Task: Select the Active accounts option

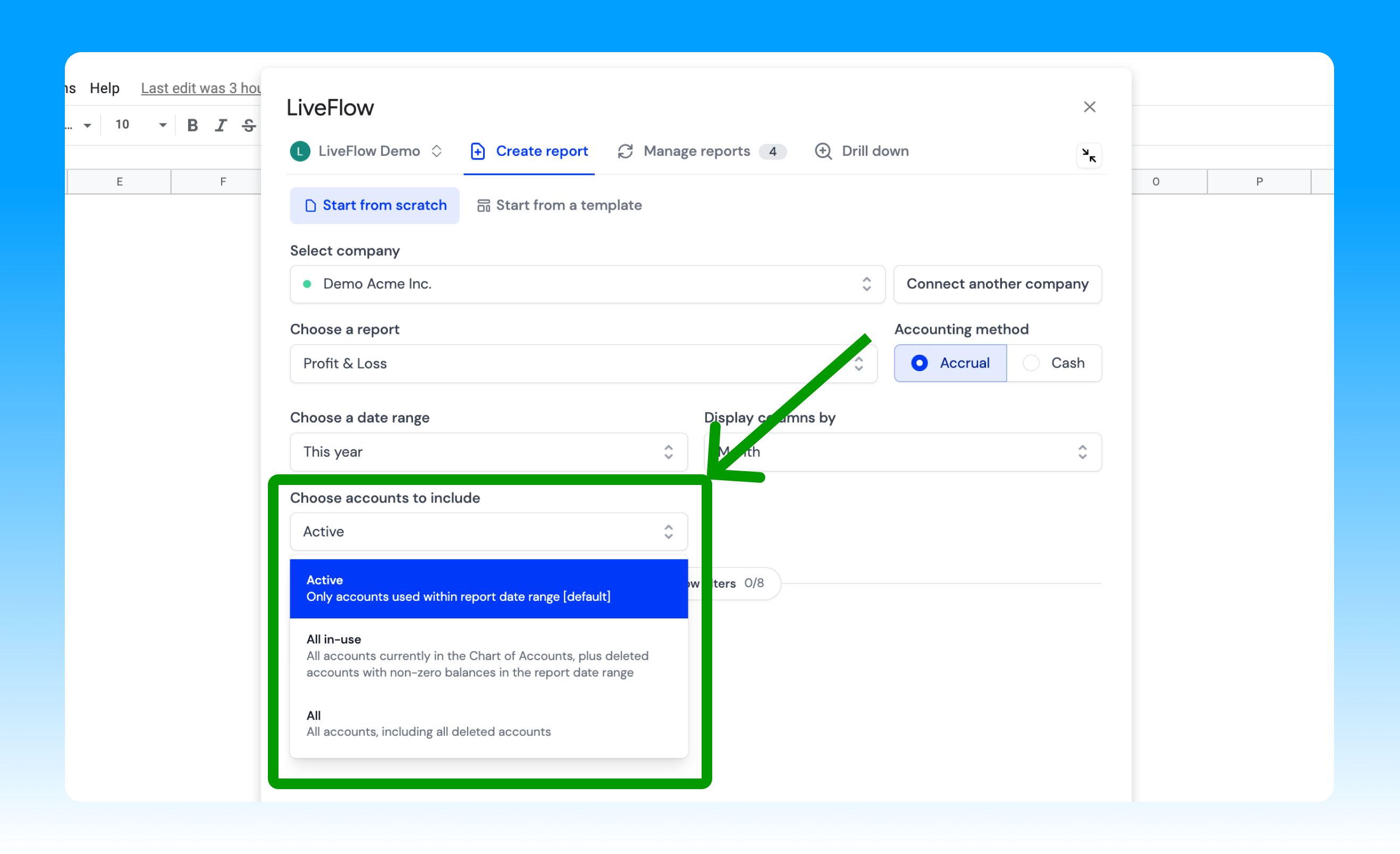Action: 488,589
